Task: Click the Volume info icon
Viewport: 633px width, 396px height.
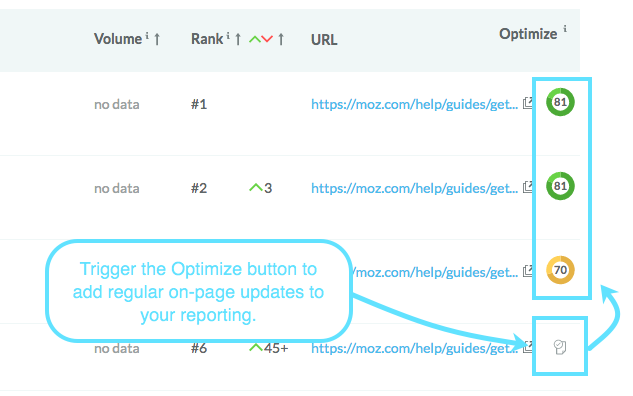Action: coord(147,36)
